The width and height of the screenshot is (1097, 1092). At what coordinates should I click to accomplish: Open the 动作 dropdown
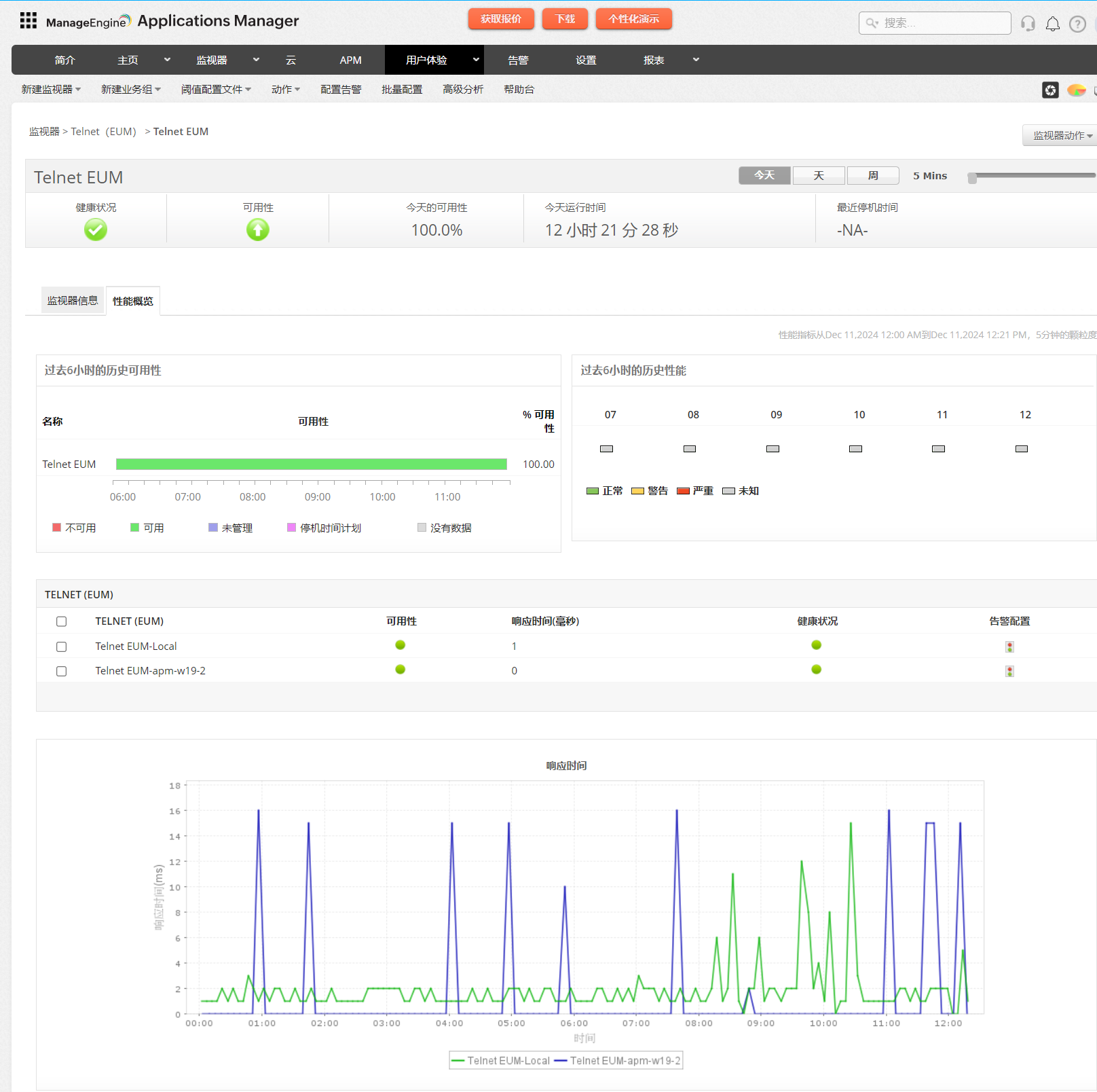(286, 90)
